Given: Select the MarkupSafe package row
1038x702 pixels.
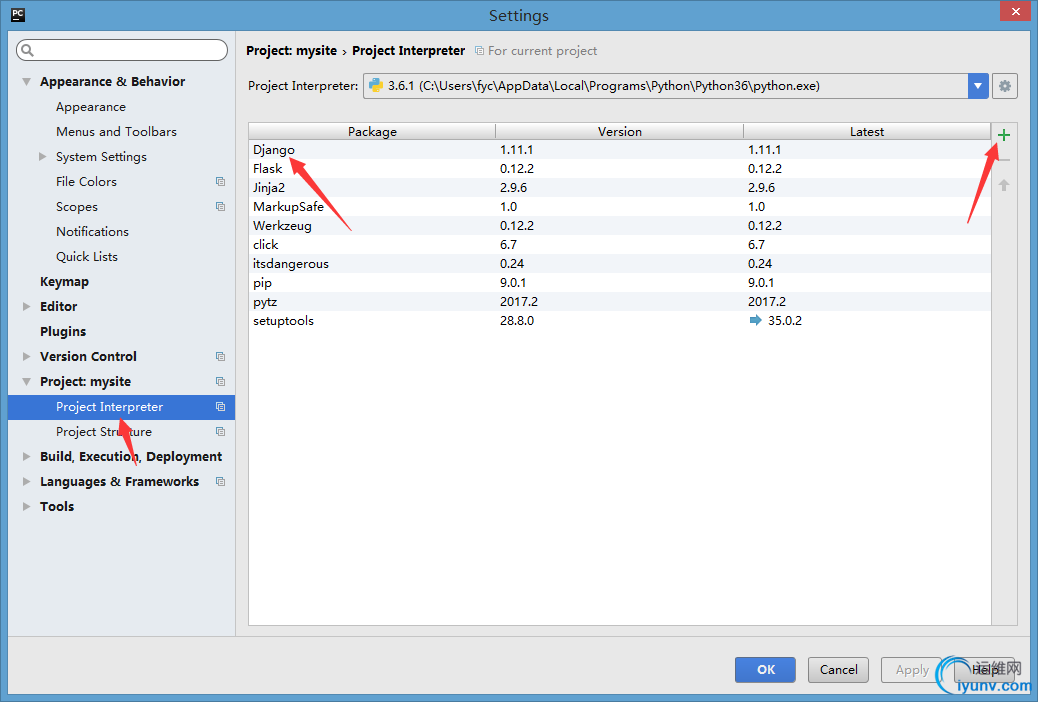Looking at the screenshot, I should (x=620, y=207).
